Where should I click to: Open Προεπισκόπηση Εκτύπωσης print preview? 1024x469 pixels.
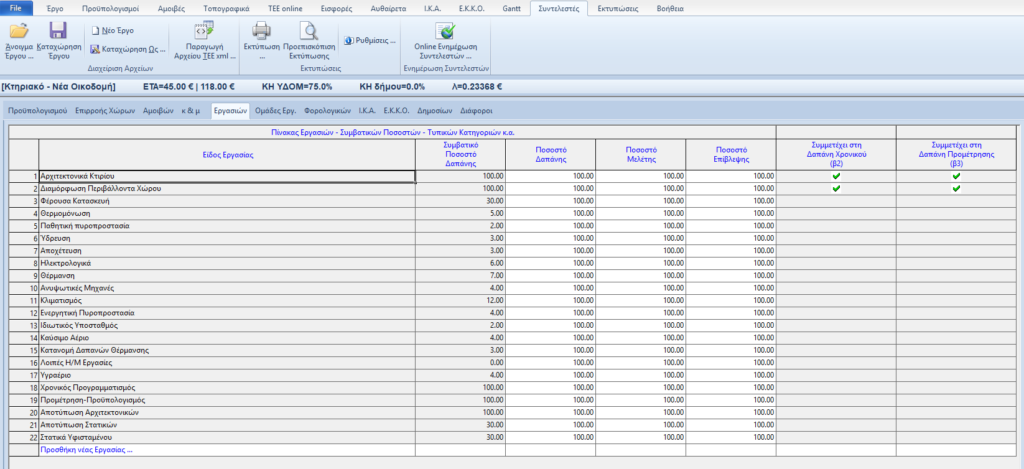pos(308,31)
